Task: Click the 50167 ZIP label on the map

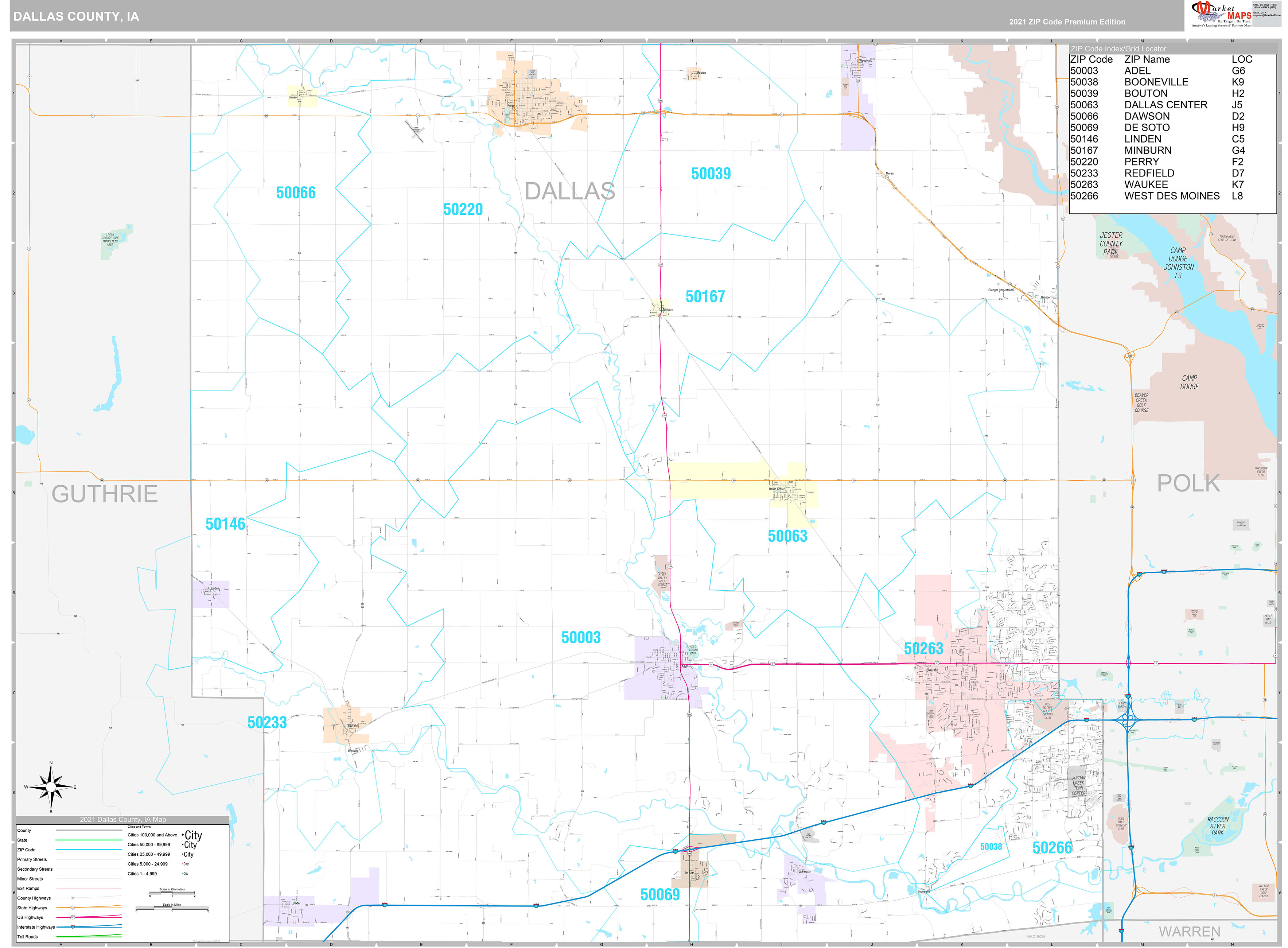Action: point(705,297)
